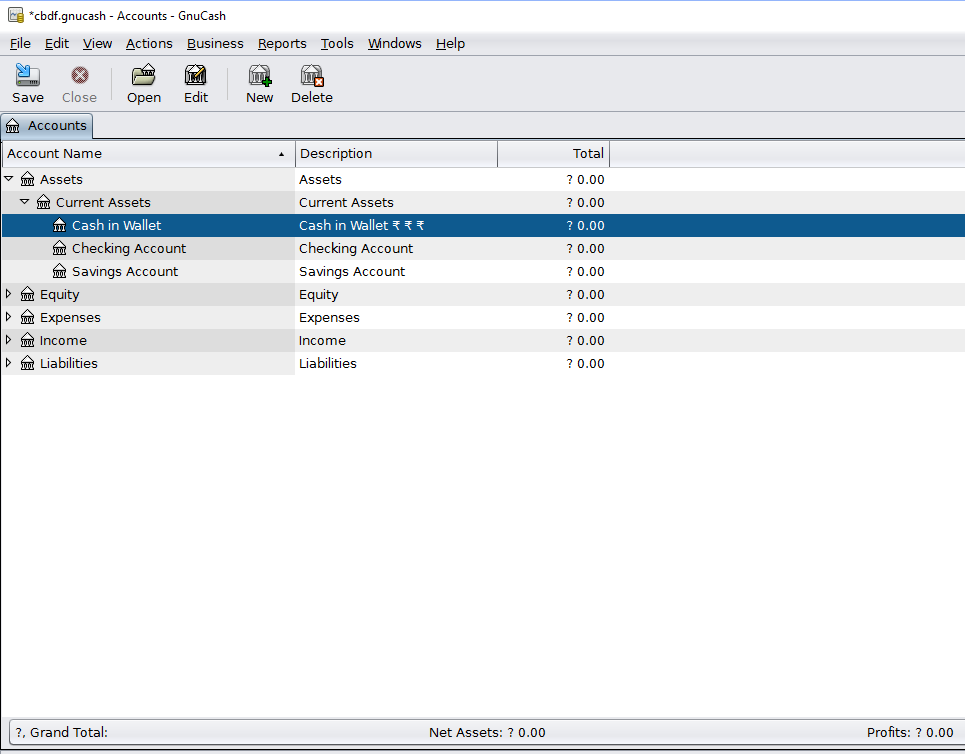
Task: Click the bank icon beside Equity
Action: coord(28,294)
